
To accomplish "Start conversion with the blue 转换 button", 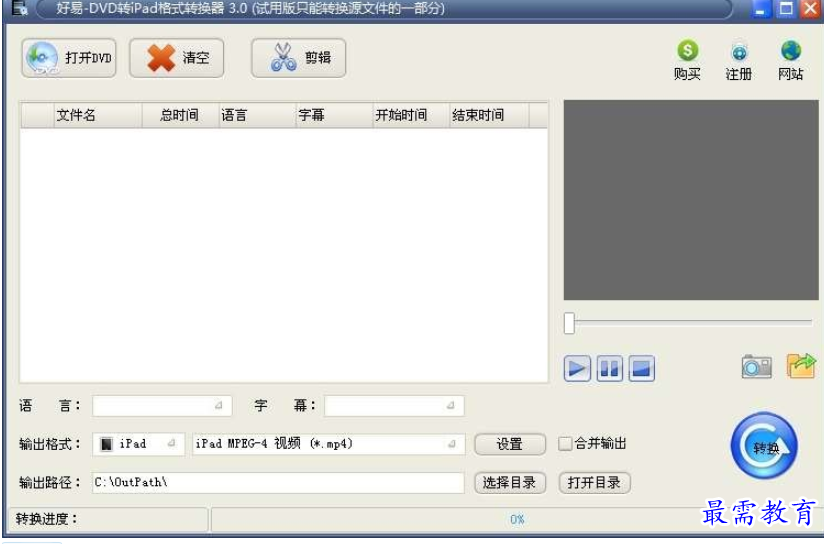I will [x=764, y=446].
